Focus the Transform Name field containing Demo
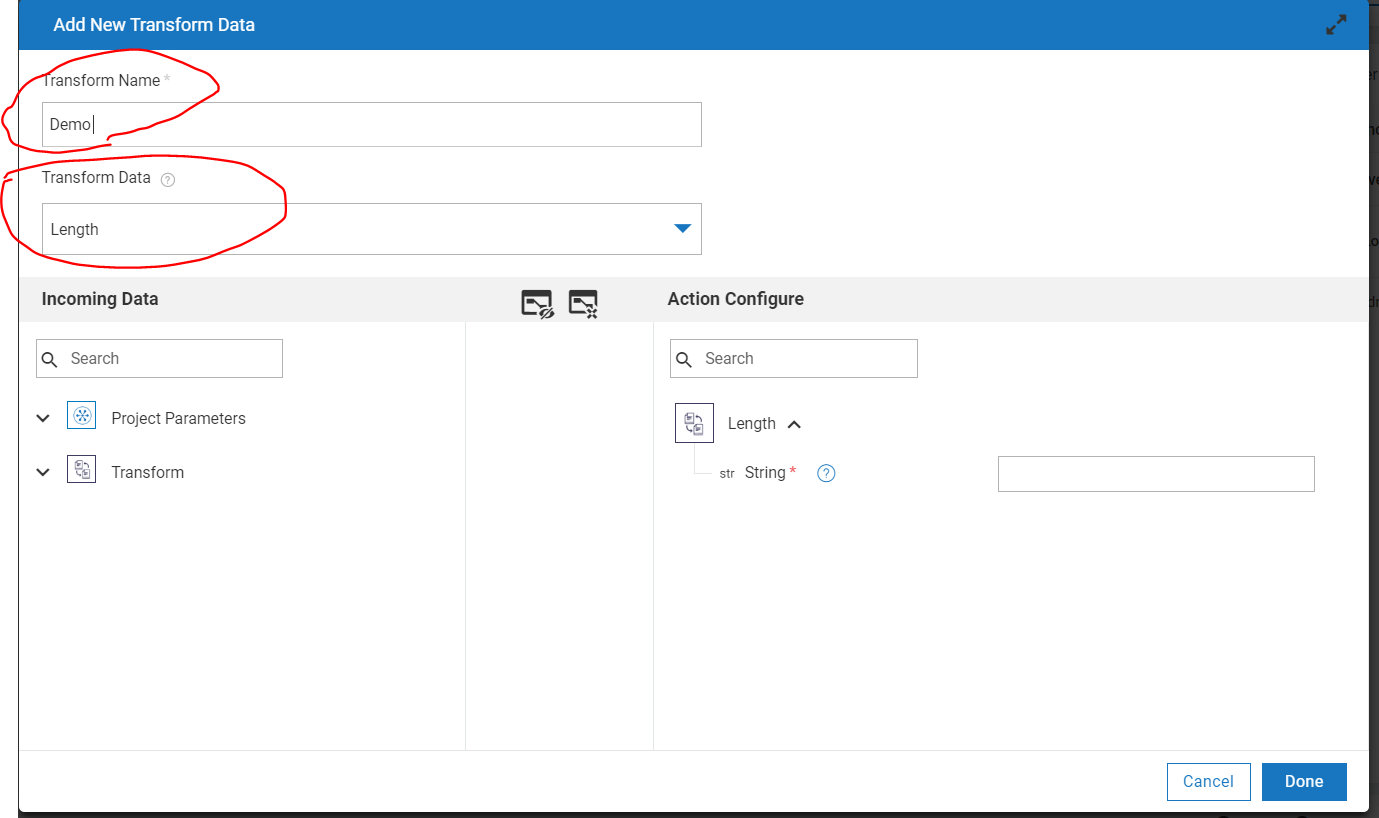Image resolution: width=1379 pixels, height=818 pixels. click(x=372, y=125)
